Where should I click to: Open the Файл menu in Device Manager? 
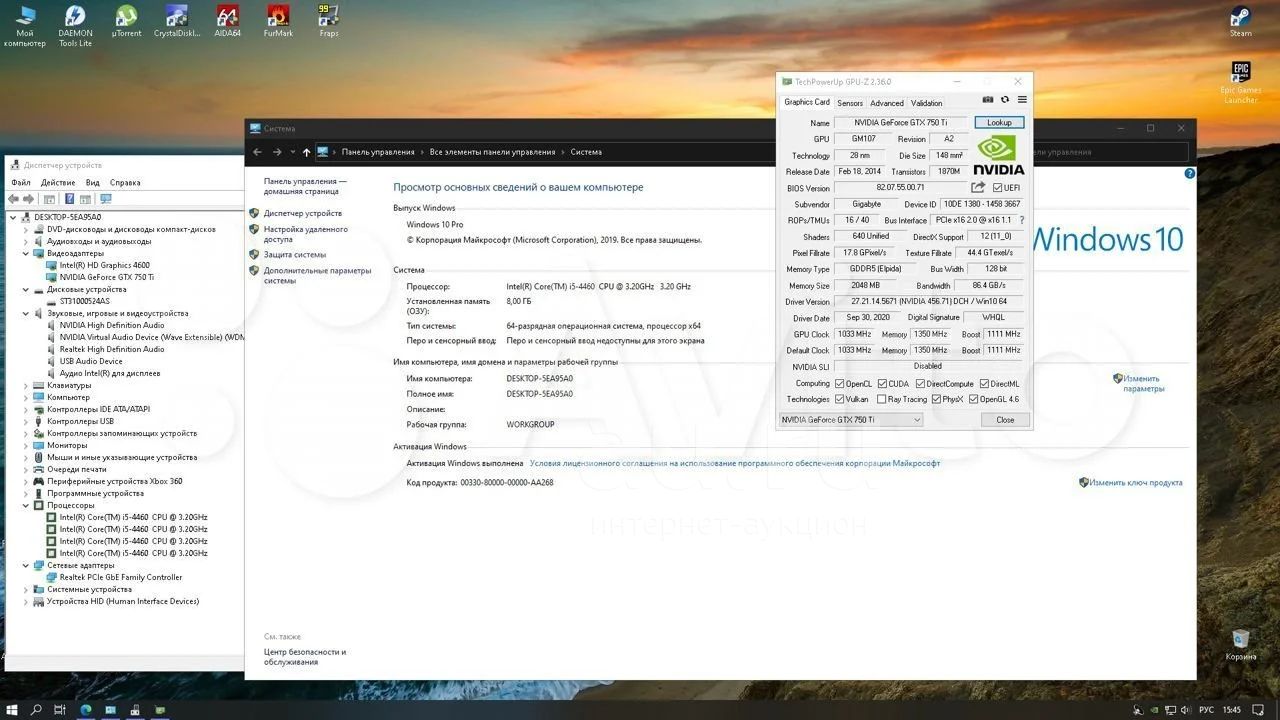(x=21, y=183)
